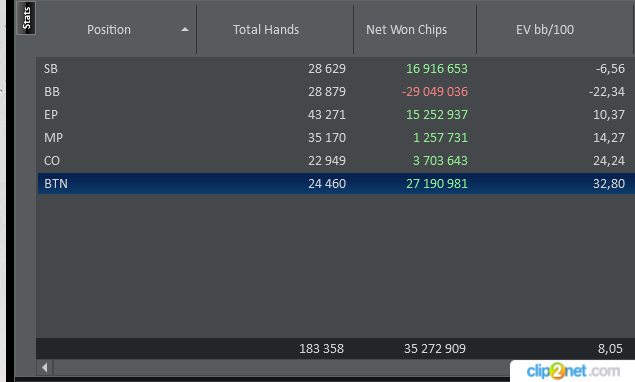Click the BB net won value -29 049 036
The width and height of the screenshot is (635, 382).
coord(435,92)
